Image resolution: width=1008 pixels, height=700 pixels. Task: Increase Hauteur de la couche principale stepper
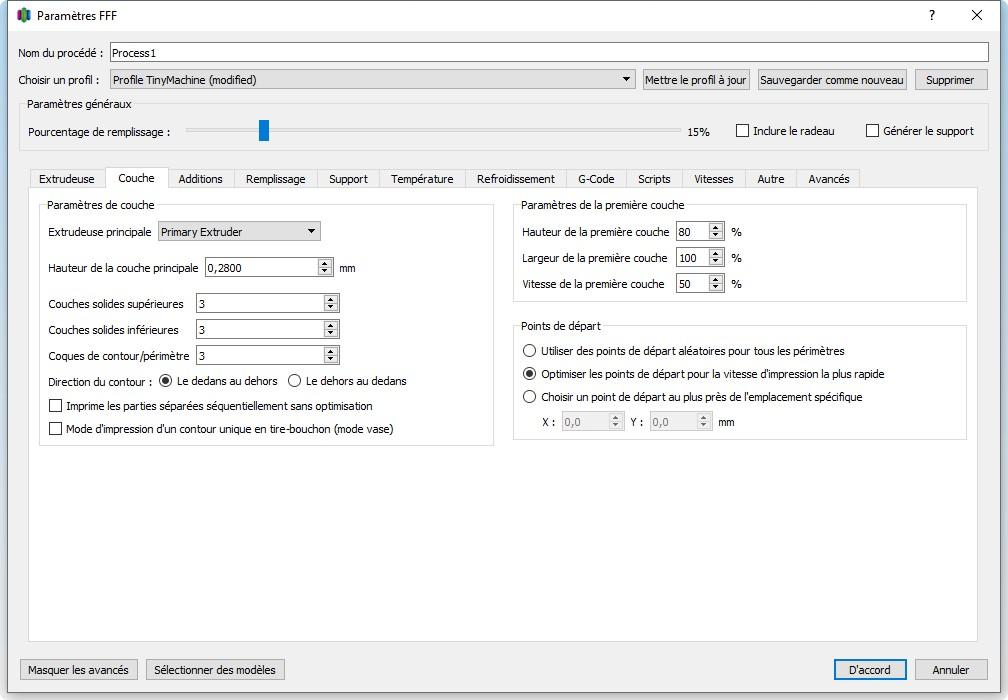325,264
